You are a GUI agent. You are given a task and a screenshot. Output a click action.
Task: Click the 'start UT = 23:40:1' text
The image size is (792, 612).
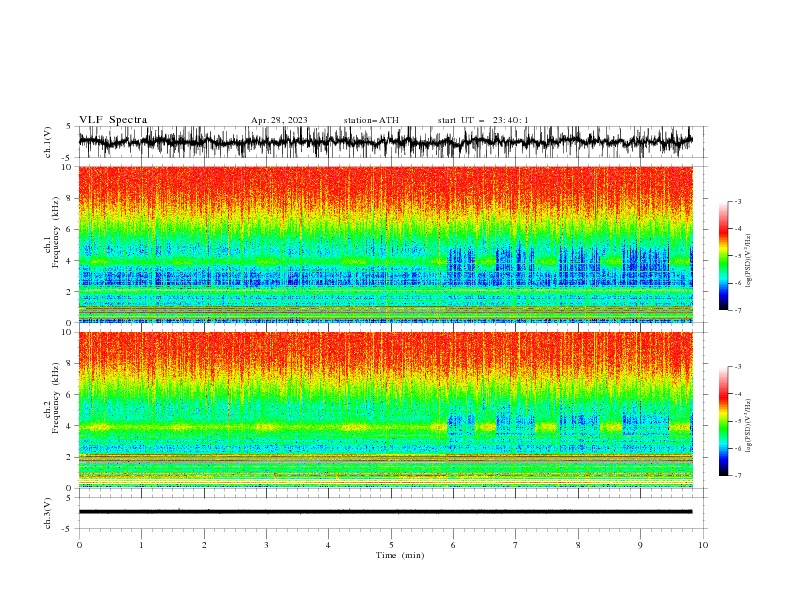pyautogui.click(x=483, y=120)
